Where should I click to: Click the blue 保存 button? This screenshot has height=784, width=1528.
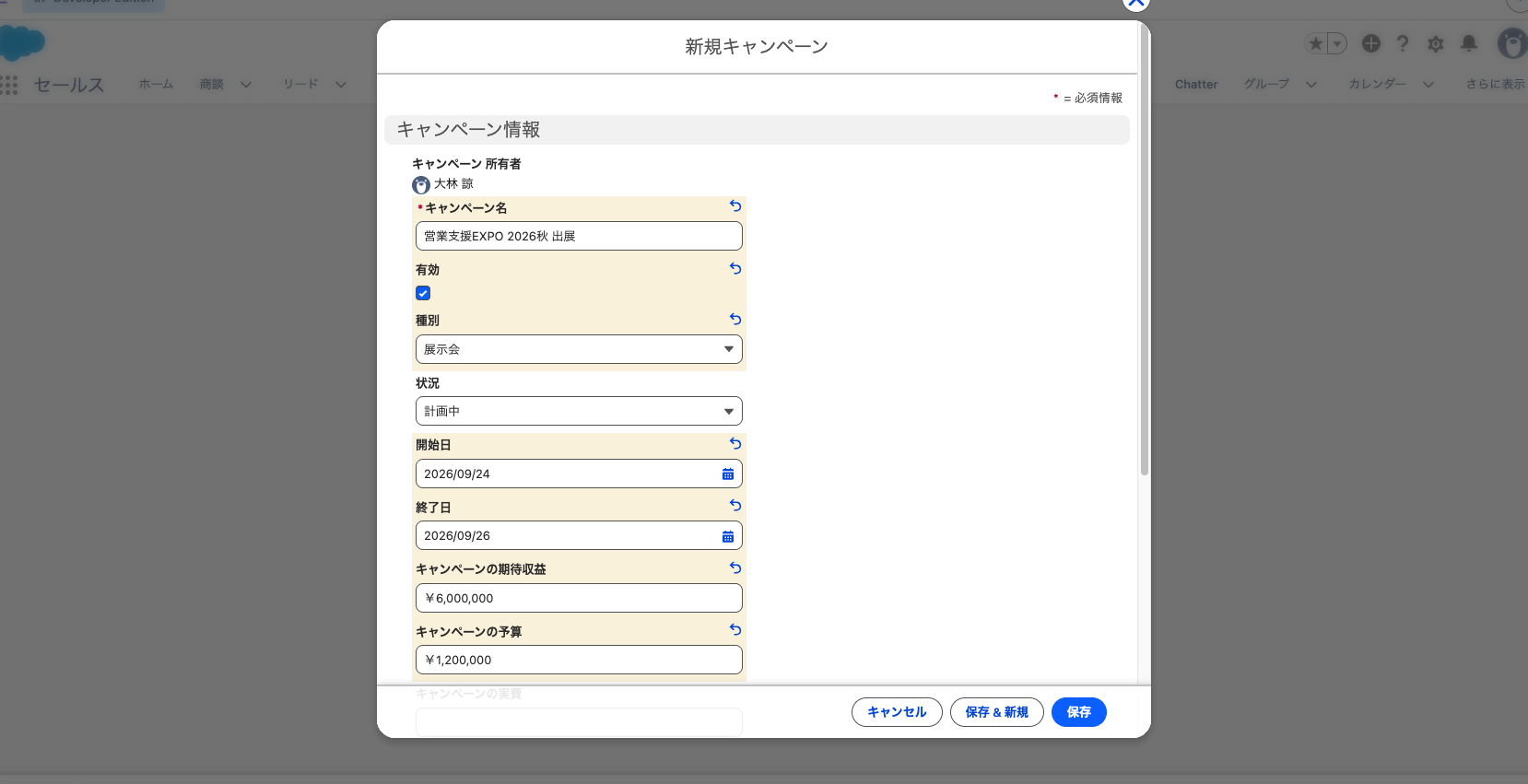pyautogui.click(x=1079, y=712)
